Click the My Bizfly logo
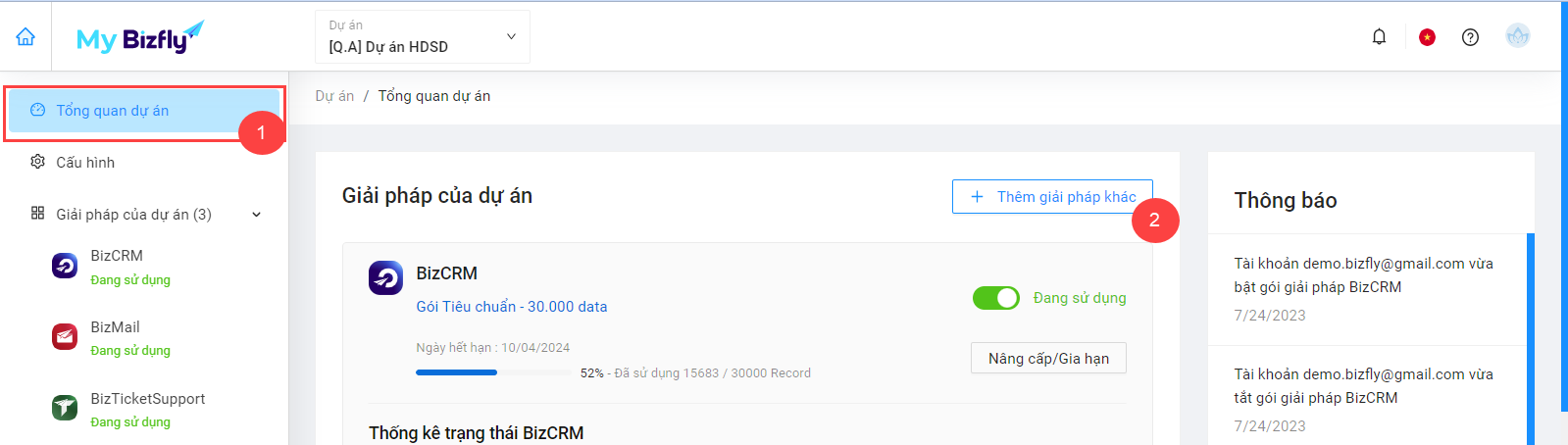This screenshot has height=445, width=1568. (x=140, y=37)
